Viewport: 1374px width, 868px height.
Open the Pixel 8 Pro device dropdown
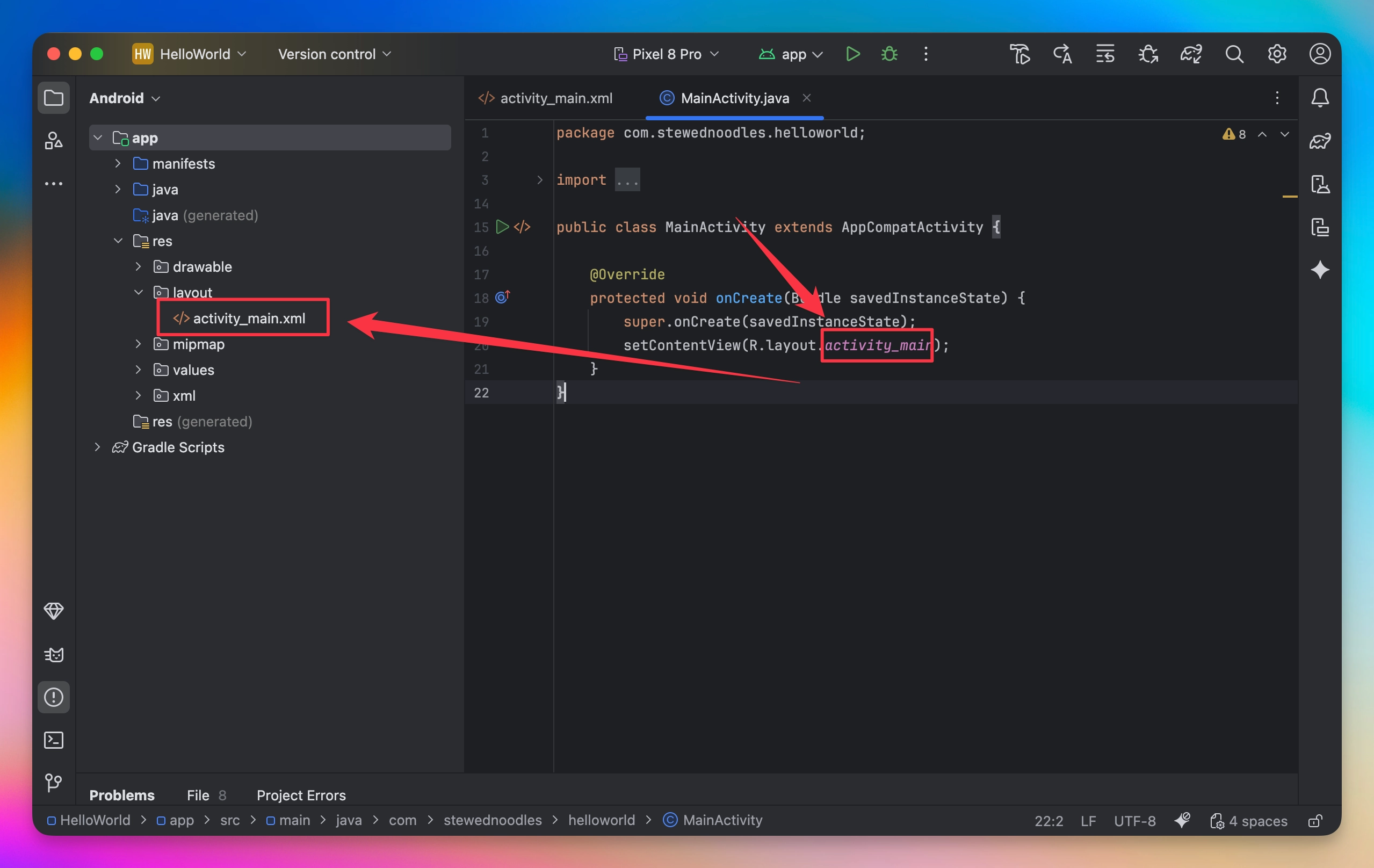(667, 54)
